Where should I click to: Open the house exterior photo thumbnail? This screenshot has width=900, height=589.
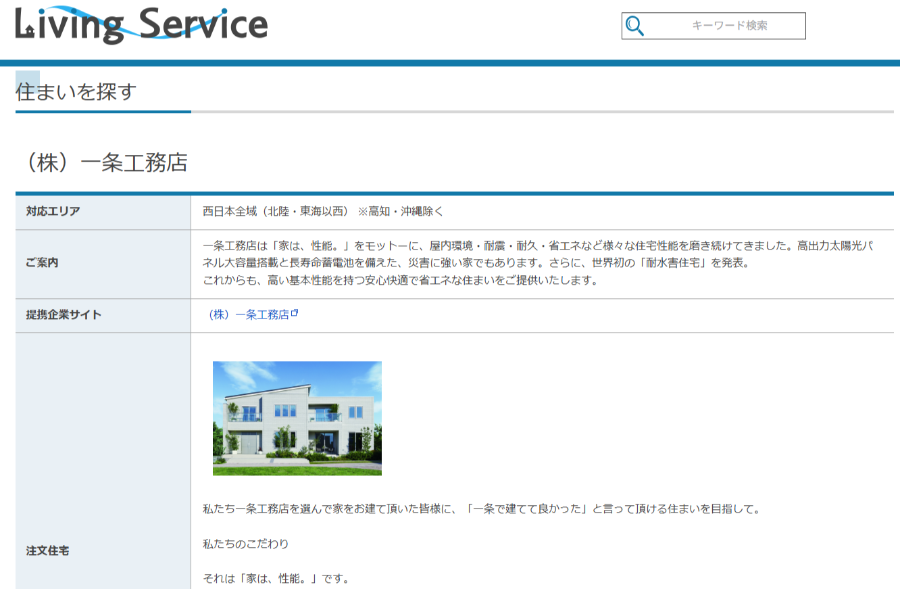point(297,418)
